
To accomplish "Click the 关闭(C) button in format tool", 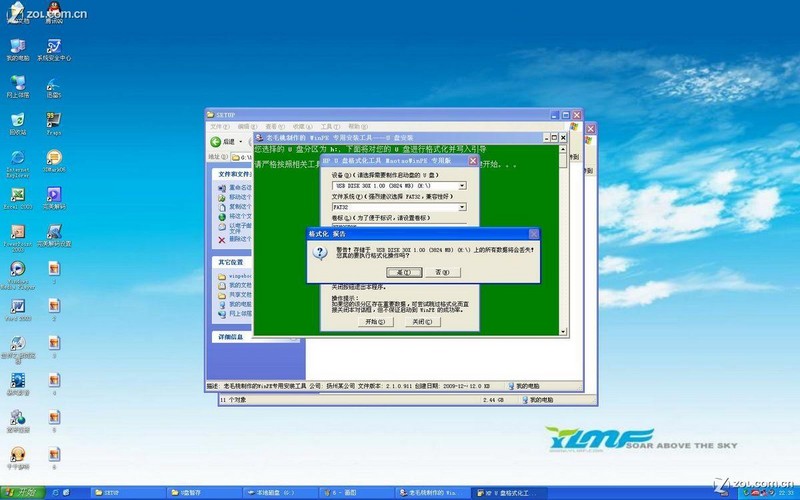I will click(x=422, y=322).
